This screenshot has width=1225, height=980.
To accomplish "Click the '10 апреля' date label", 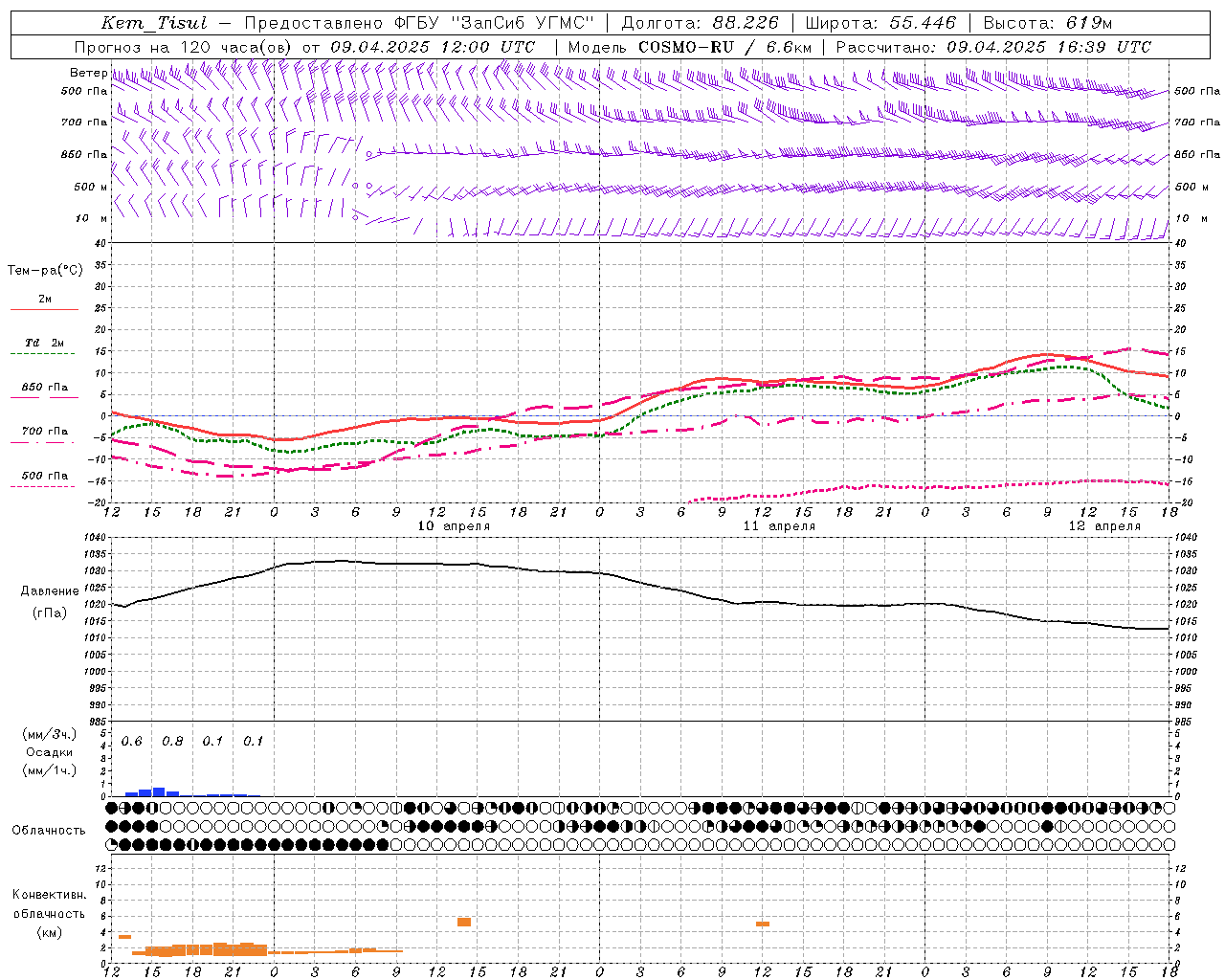I will pyautogui.click(x=454, y=526).
